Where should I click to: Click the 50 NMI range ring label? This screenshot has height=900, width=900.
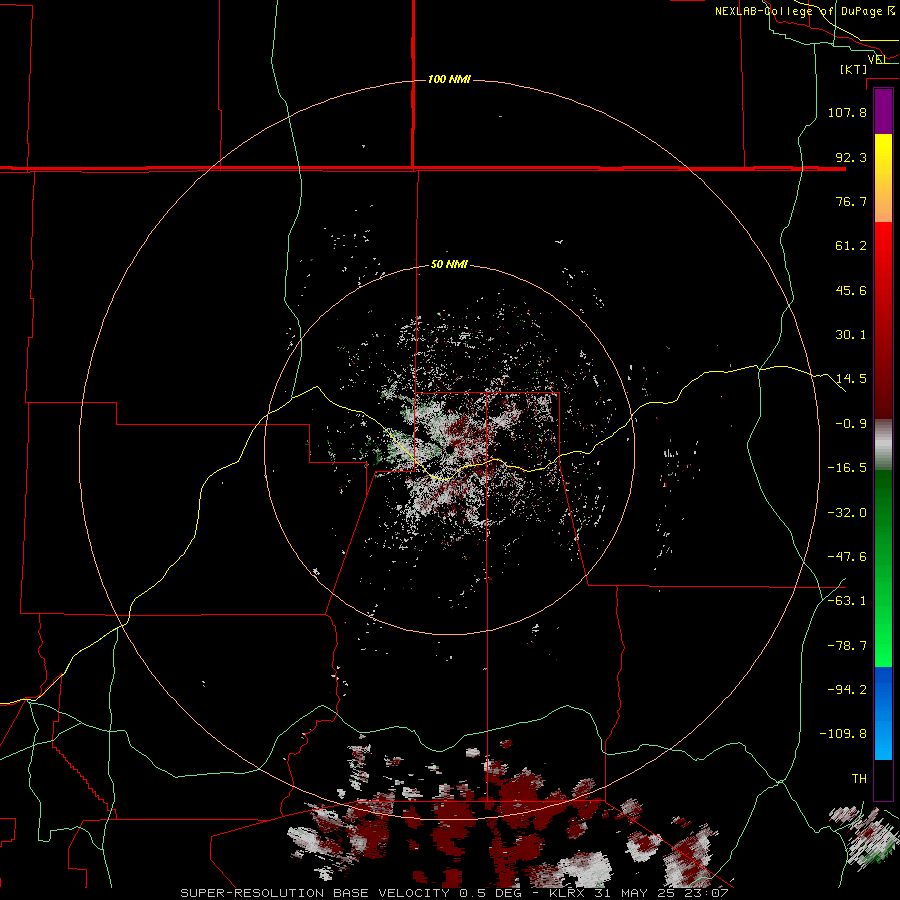point(449,265)
